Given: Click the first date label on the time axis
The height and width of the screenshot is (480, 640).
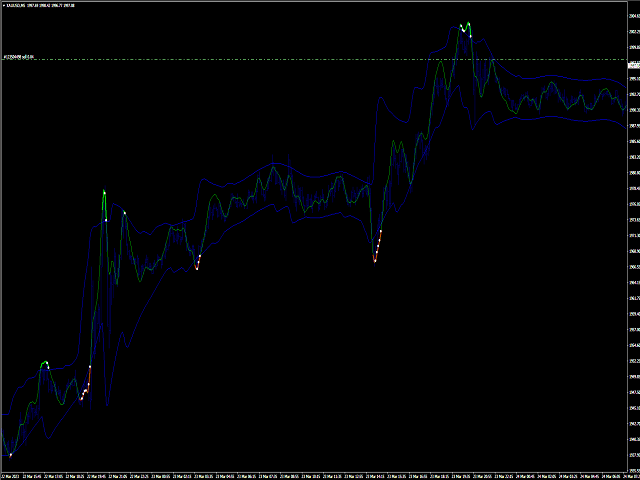Looking at the screenshot, I should [x=8, y=476].
